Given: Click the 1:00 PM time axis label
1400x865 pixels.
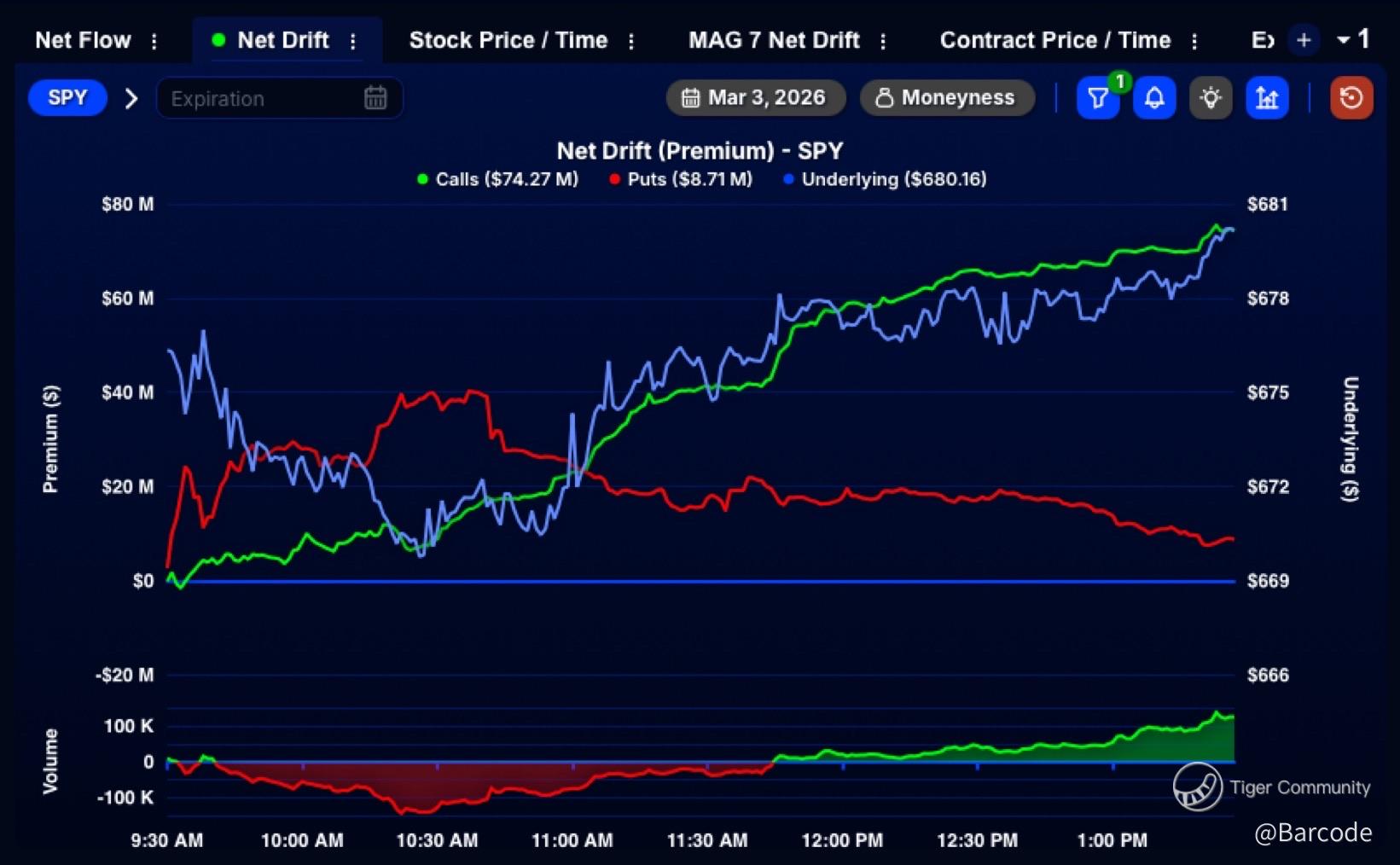Looking at the screenshot, I should pos(1112,840).
